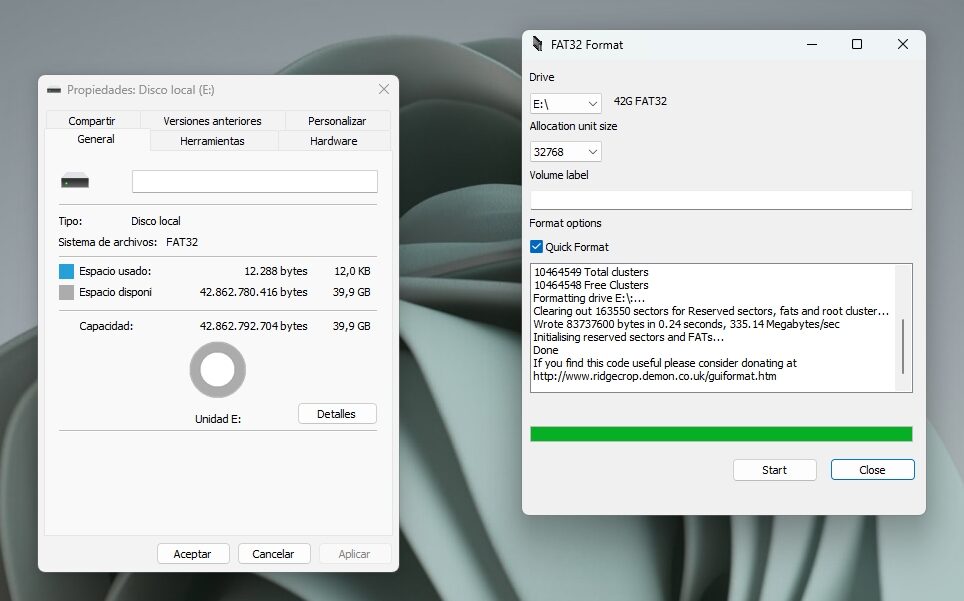Viewport: 964px width, 601px height.
Task: Open the Hardware tab
Action: coord(334,141)
